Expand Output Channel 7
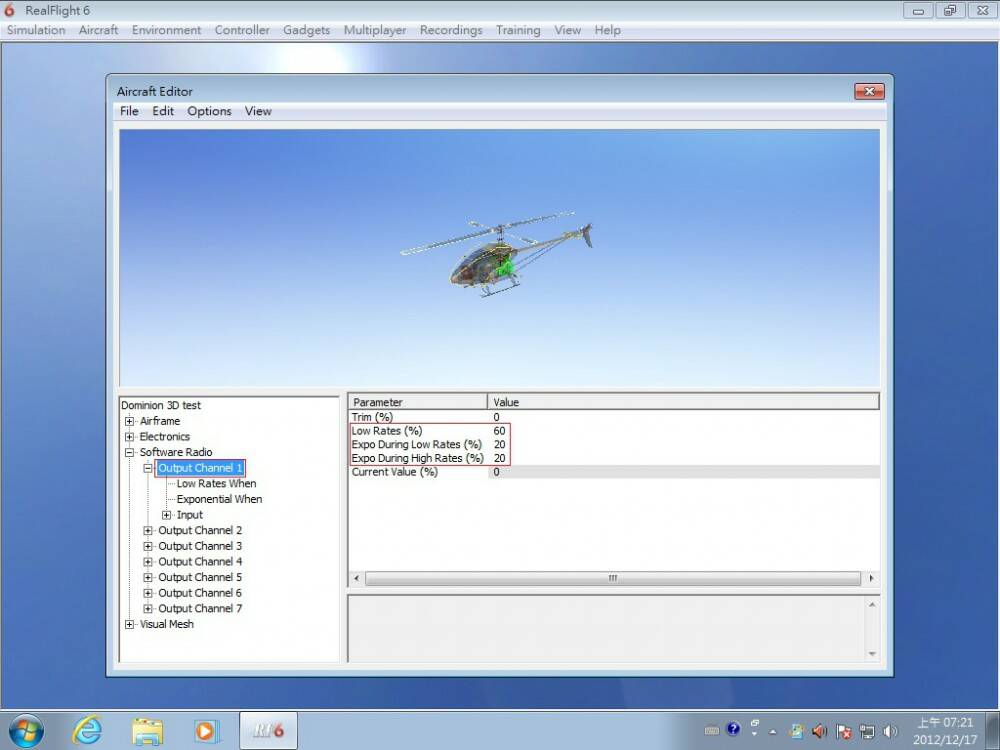This screenshot has width=1000, height=750. [x=148, y=608]
